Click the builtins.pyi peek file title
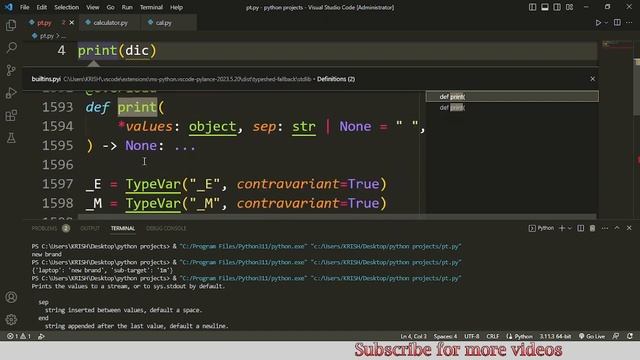Viewport: 640px width, 360px height. (x=46, y=79)
